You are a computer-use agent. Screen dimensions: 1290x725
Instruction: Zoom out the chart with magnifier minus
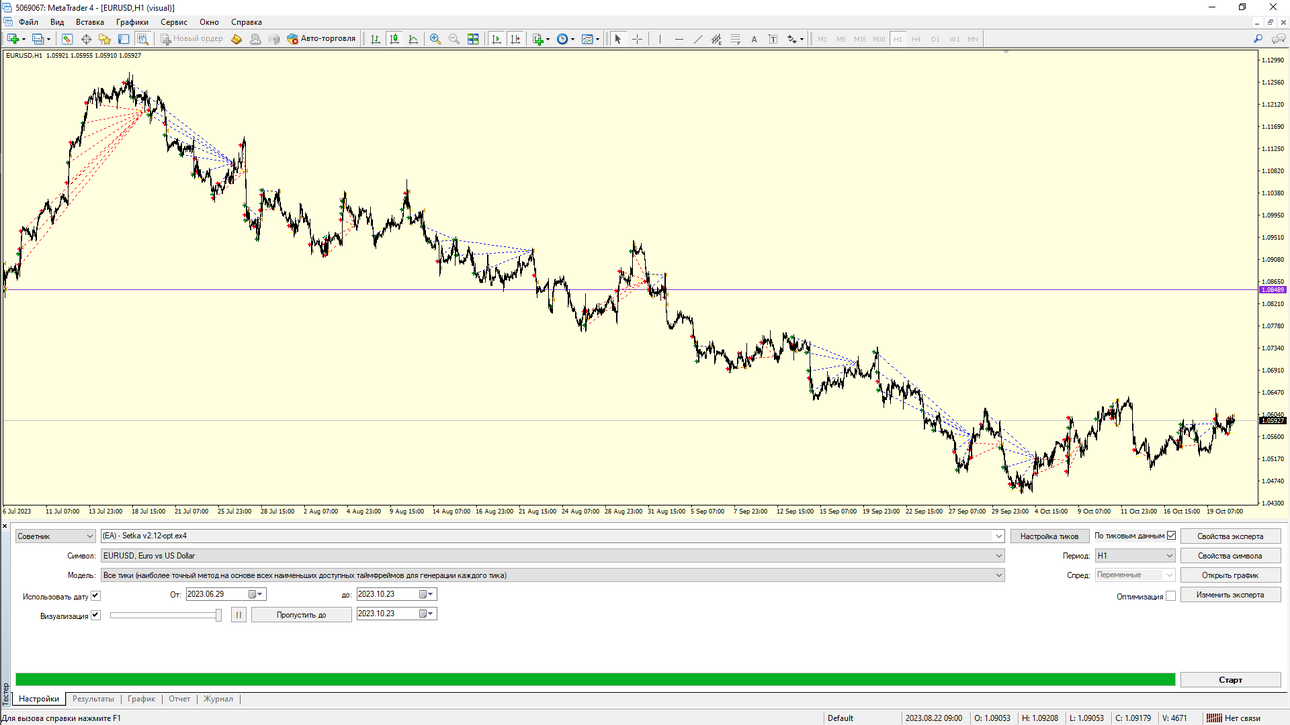(x=454, y=39)
